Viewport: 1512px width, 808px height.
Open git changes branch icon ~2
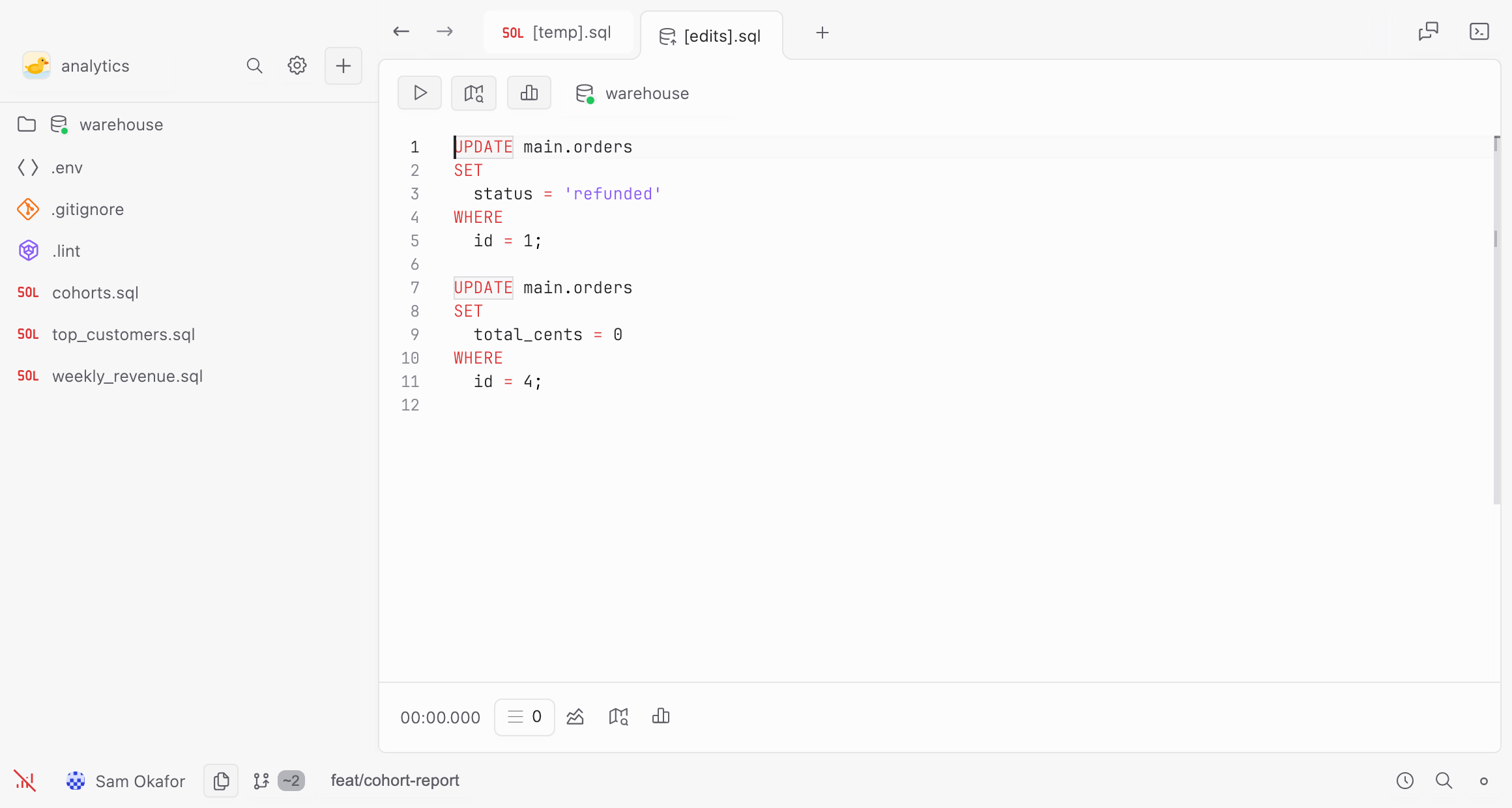point(261,781)
